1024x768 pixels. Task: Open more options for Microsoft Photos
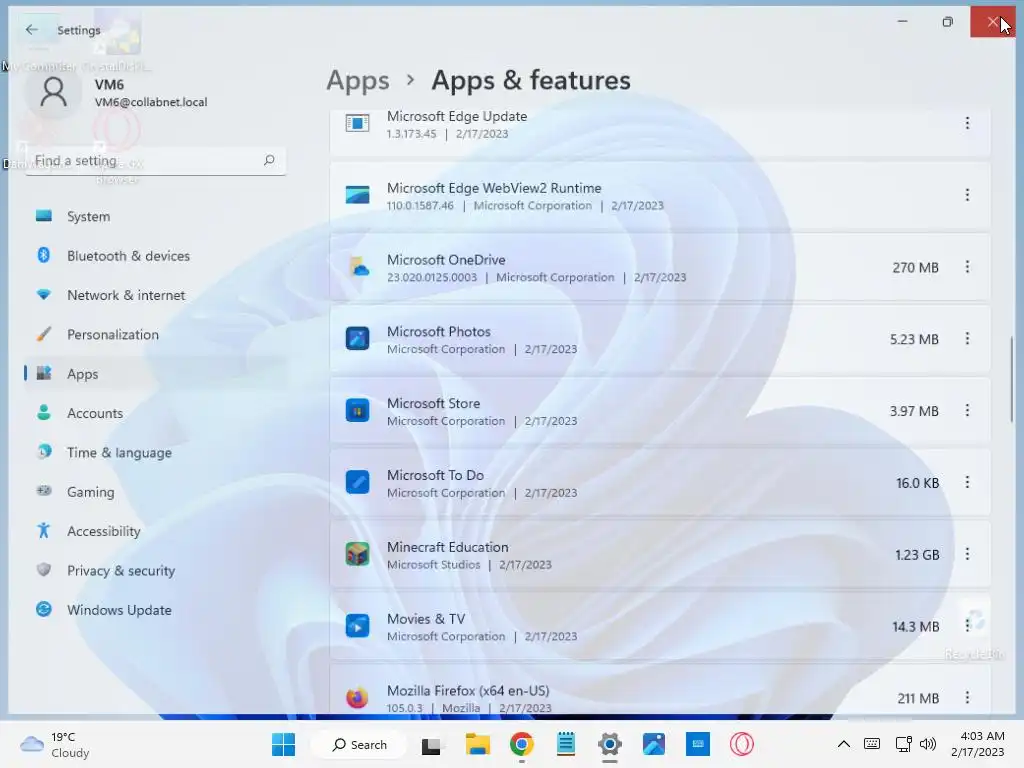(x=967, y=338)
